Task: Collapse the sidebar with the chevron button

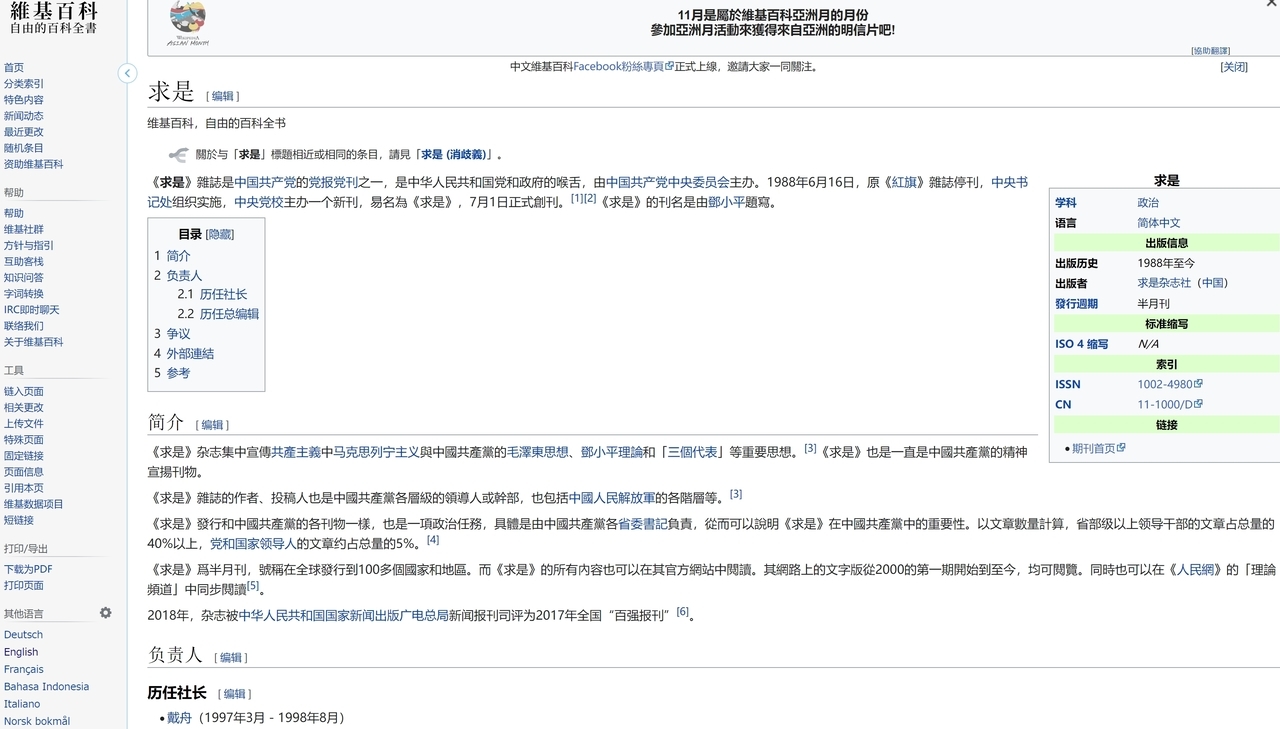Action: pos(127,73)
